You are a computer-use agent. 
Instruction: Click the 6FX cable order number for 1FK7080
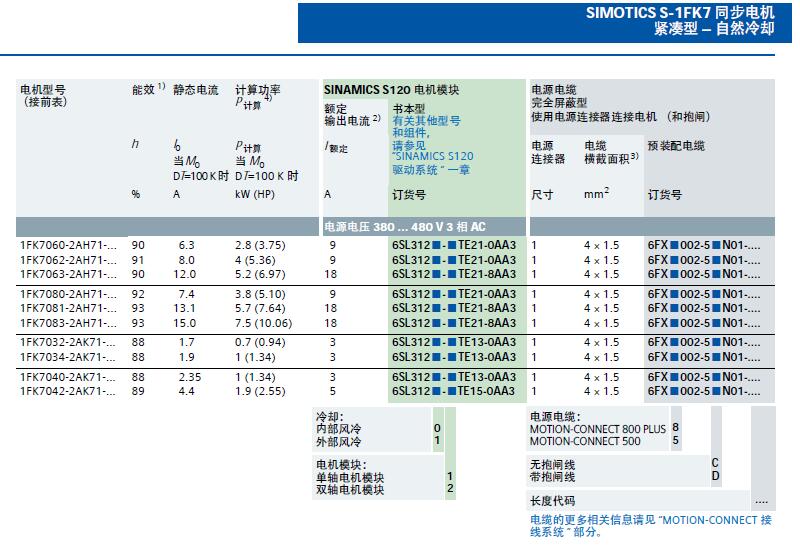tap(703, 294)
